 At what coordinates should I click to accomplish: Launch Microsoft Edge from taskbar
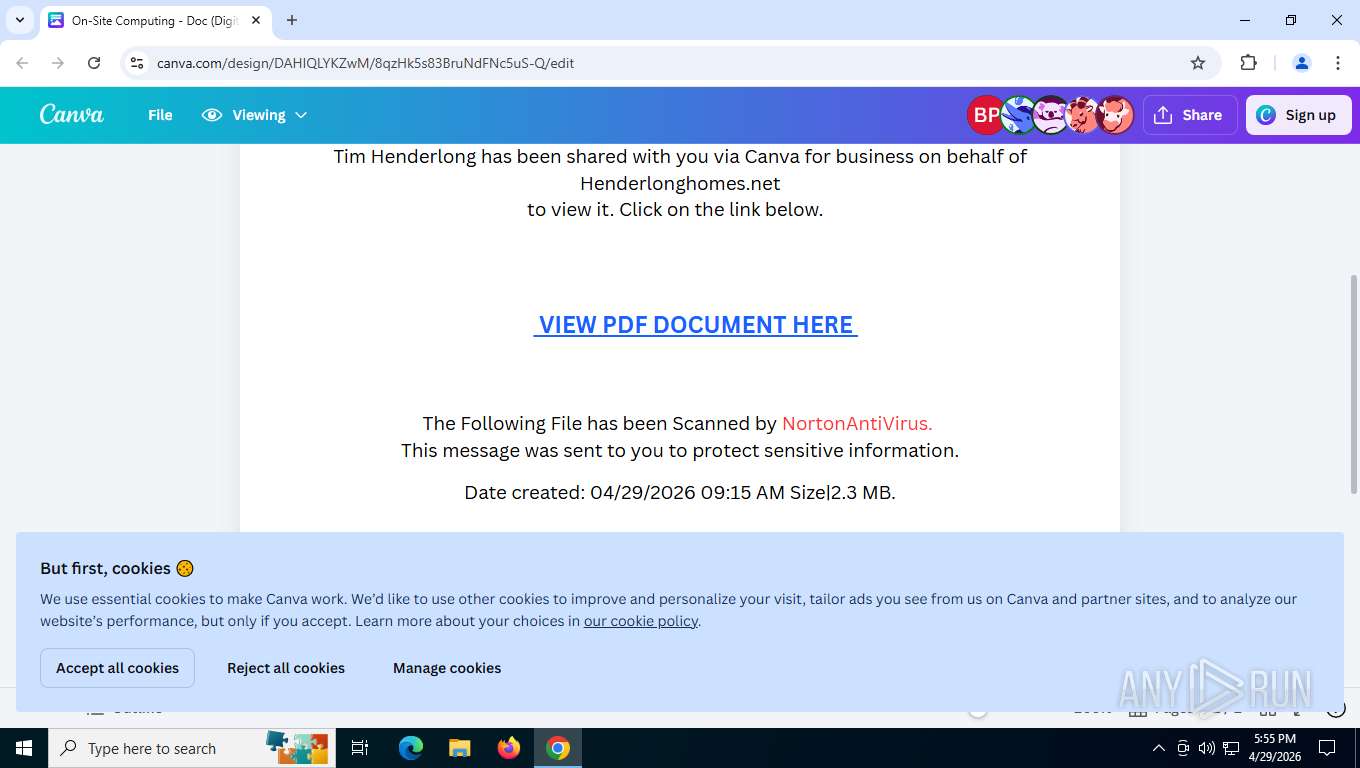pos(411,748)
